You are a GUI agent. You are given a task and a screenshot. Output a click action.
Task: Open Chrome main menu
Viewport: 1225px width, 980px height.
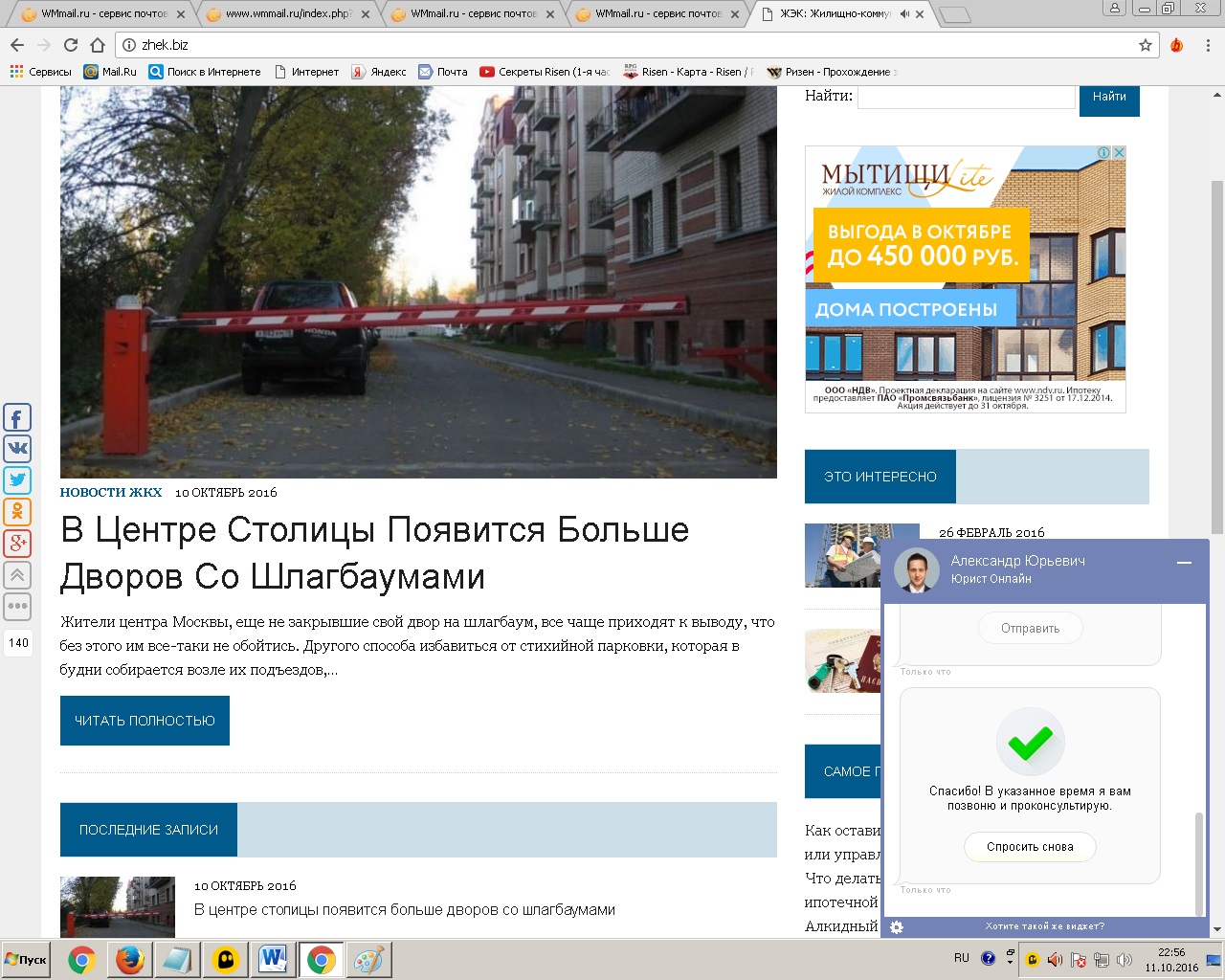click(1208, 45)
